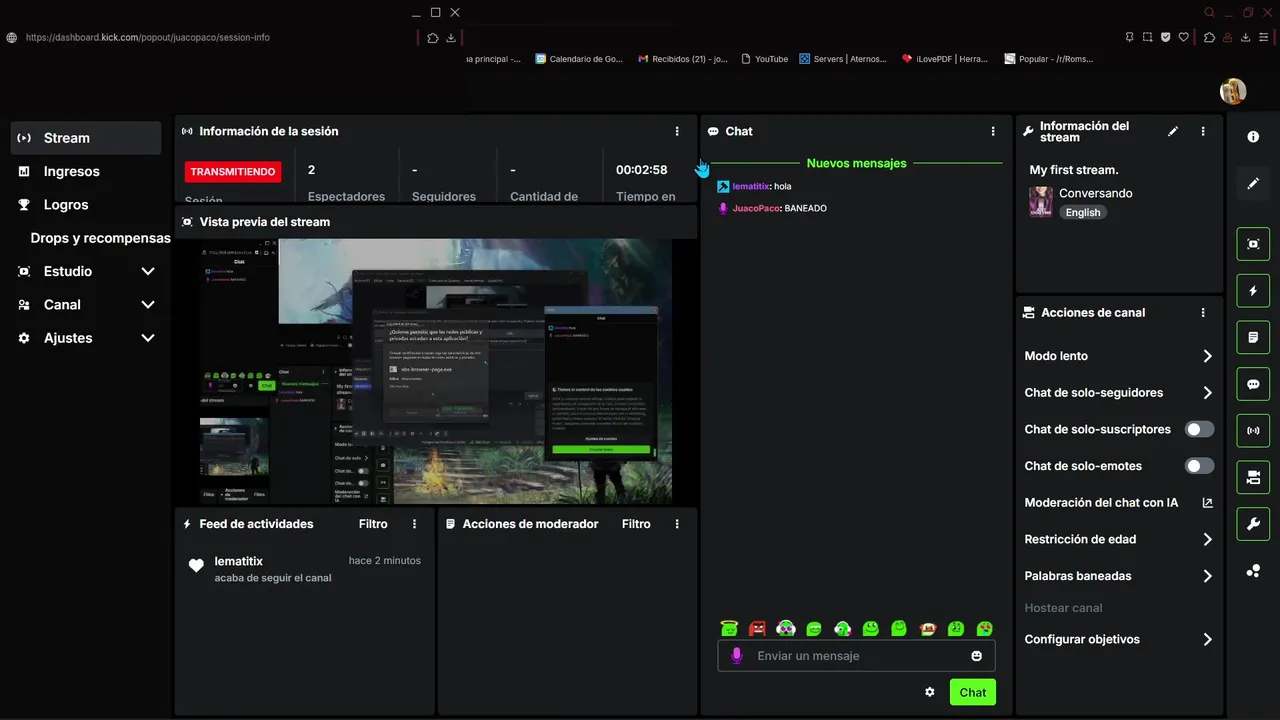Toggle the stream info wrench icon in right sidebar
Screen dimensions: 1280x720
click(x=1253, y=524)
